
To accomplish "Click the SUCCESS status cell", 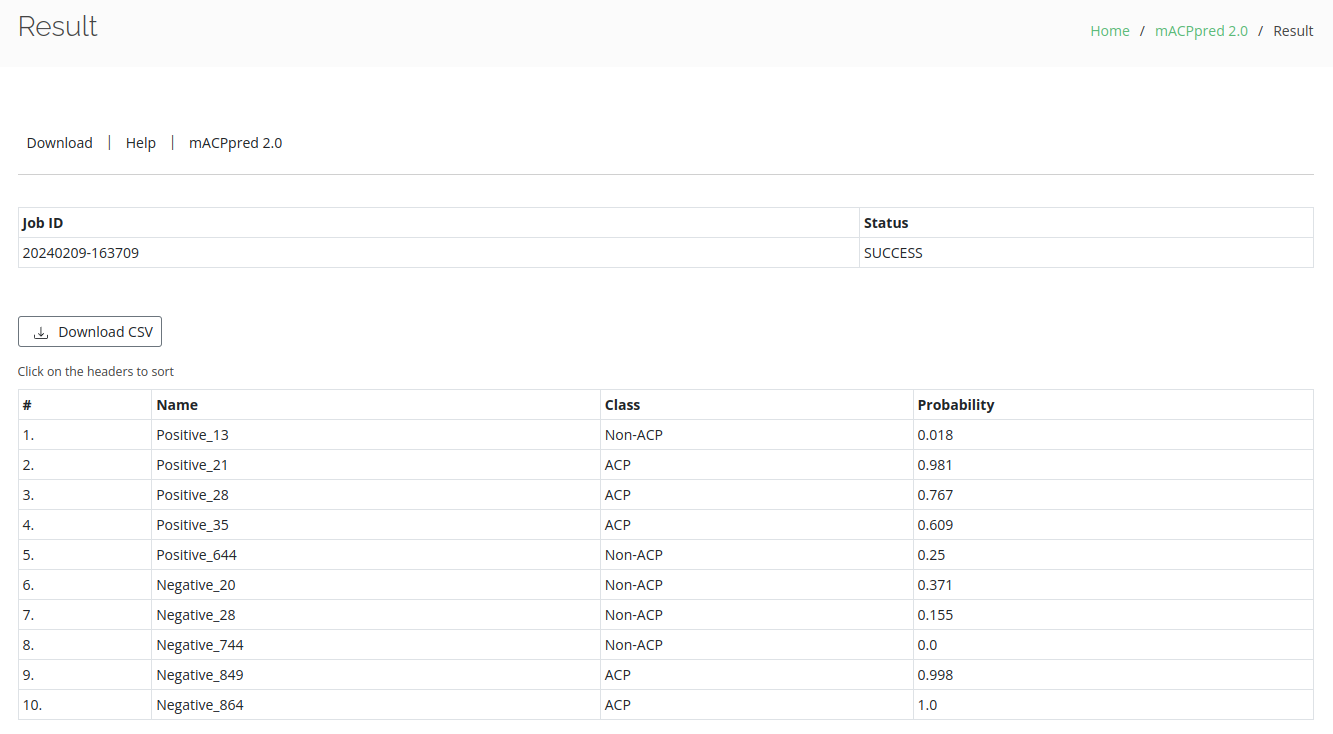I will 893,253.
